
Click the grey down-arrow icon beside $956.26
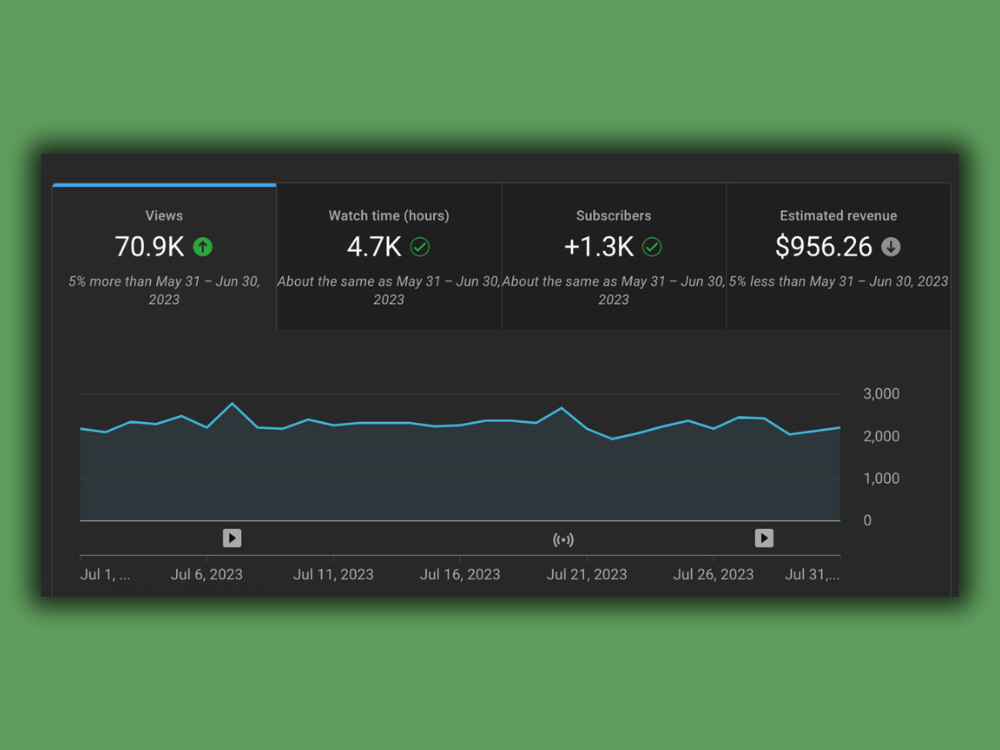(891, 247)
